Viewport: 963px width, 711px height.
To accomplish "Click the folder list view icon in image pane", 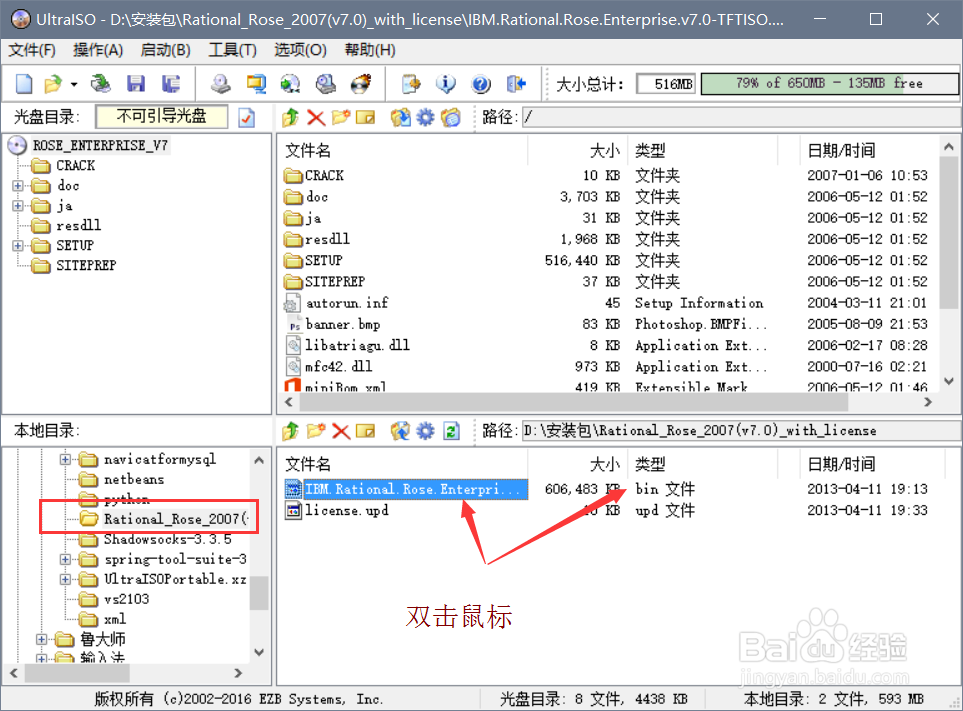I will click(x=451, y=117).
